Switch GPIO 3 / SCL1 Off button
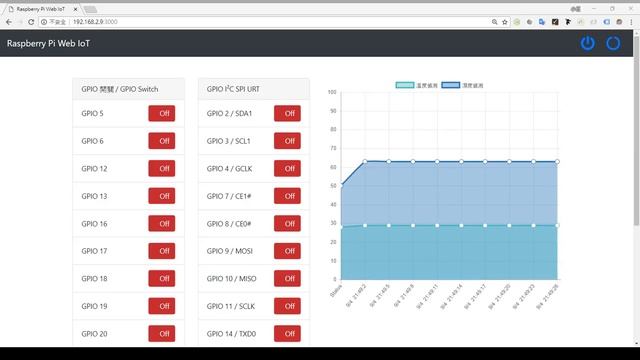Image resolution: width=640 pixels, height=360 pixels. click(287, 141)
